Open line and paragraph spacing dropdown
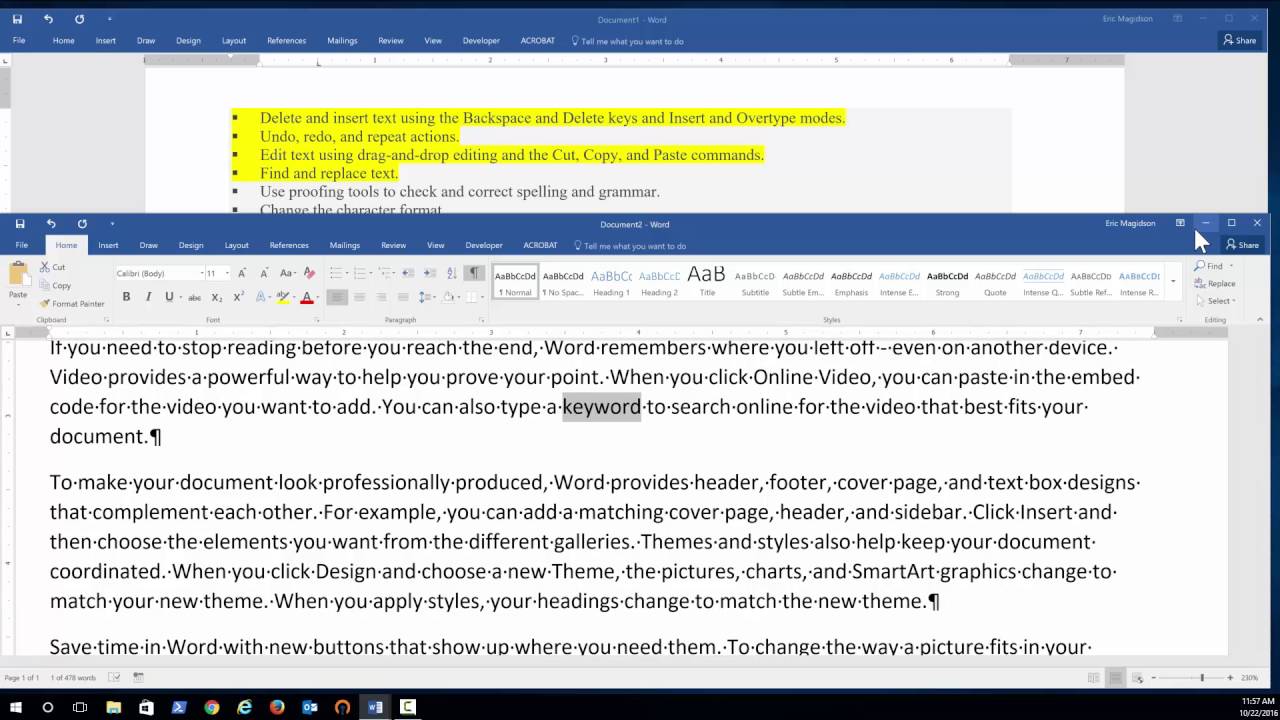The image size is (1280, 720). pyautogui.click(x=427, y=297)
